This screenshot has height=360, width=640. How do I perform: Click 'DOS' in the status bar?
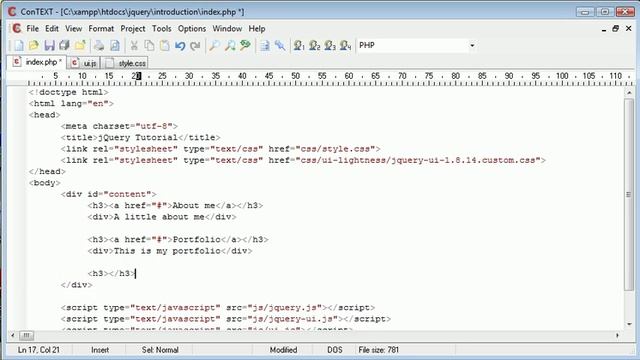click(335, 350)
